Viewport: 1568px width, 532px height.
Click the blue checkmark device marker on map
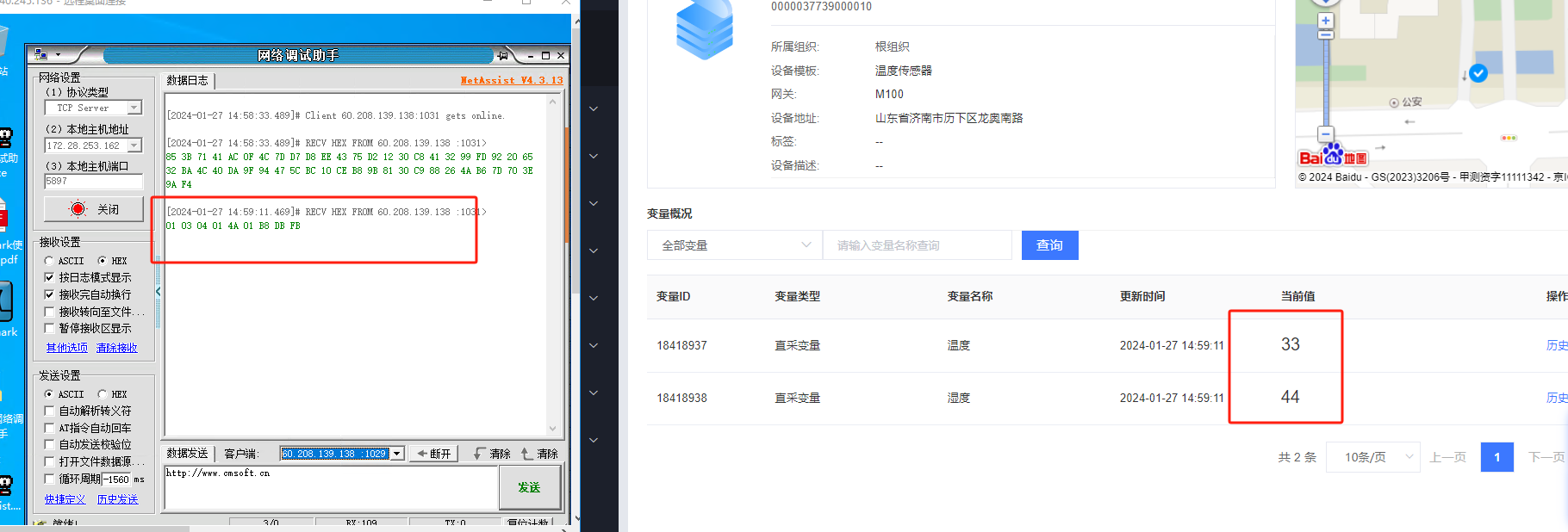click(1478, 73)
